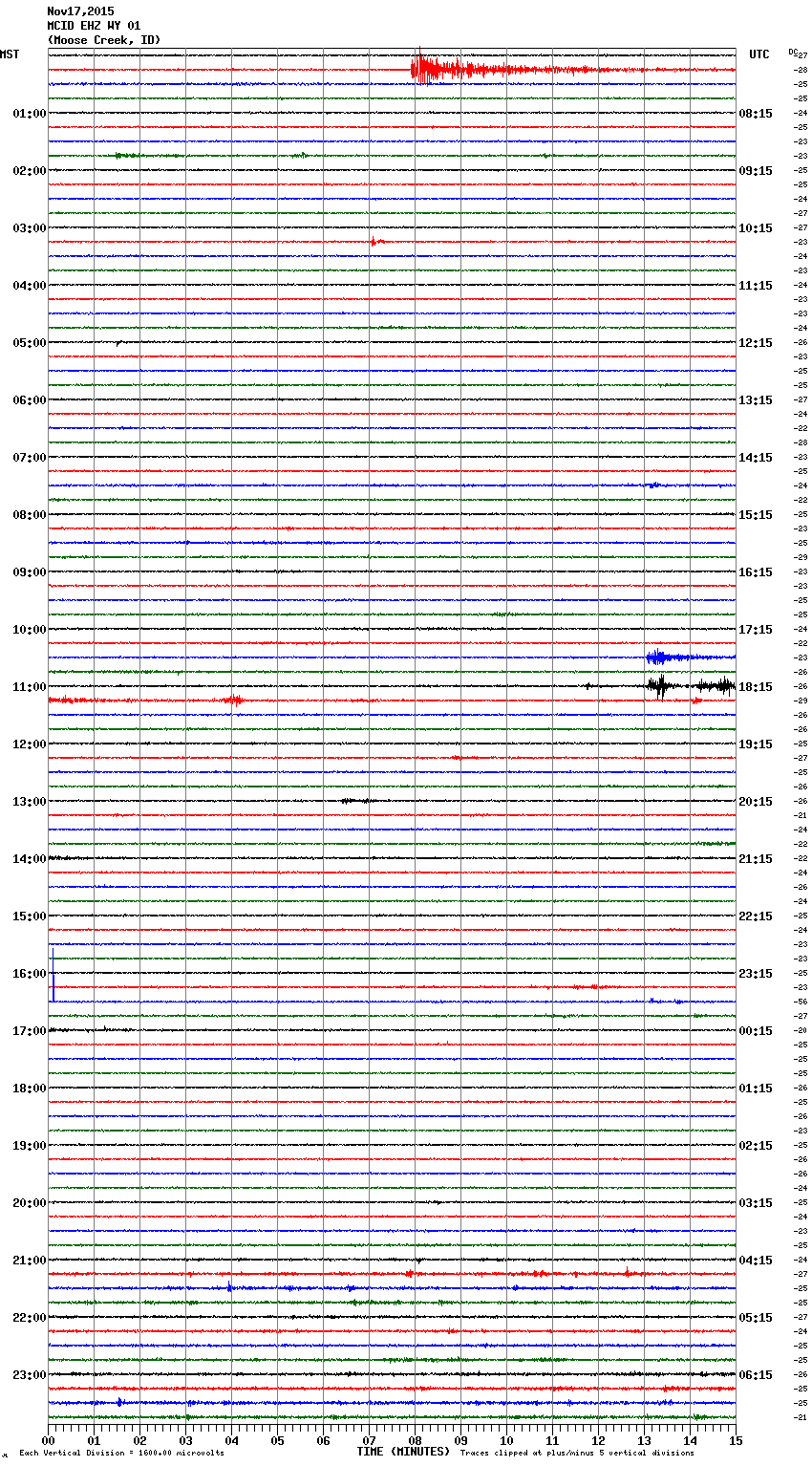Viewport: 812px width, 1466px height.
Task: Click minute tick label 11 on time axis
Action: [x=552, y=1440]
